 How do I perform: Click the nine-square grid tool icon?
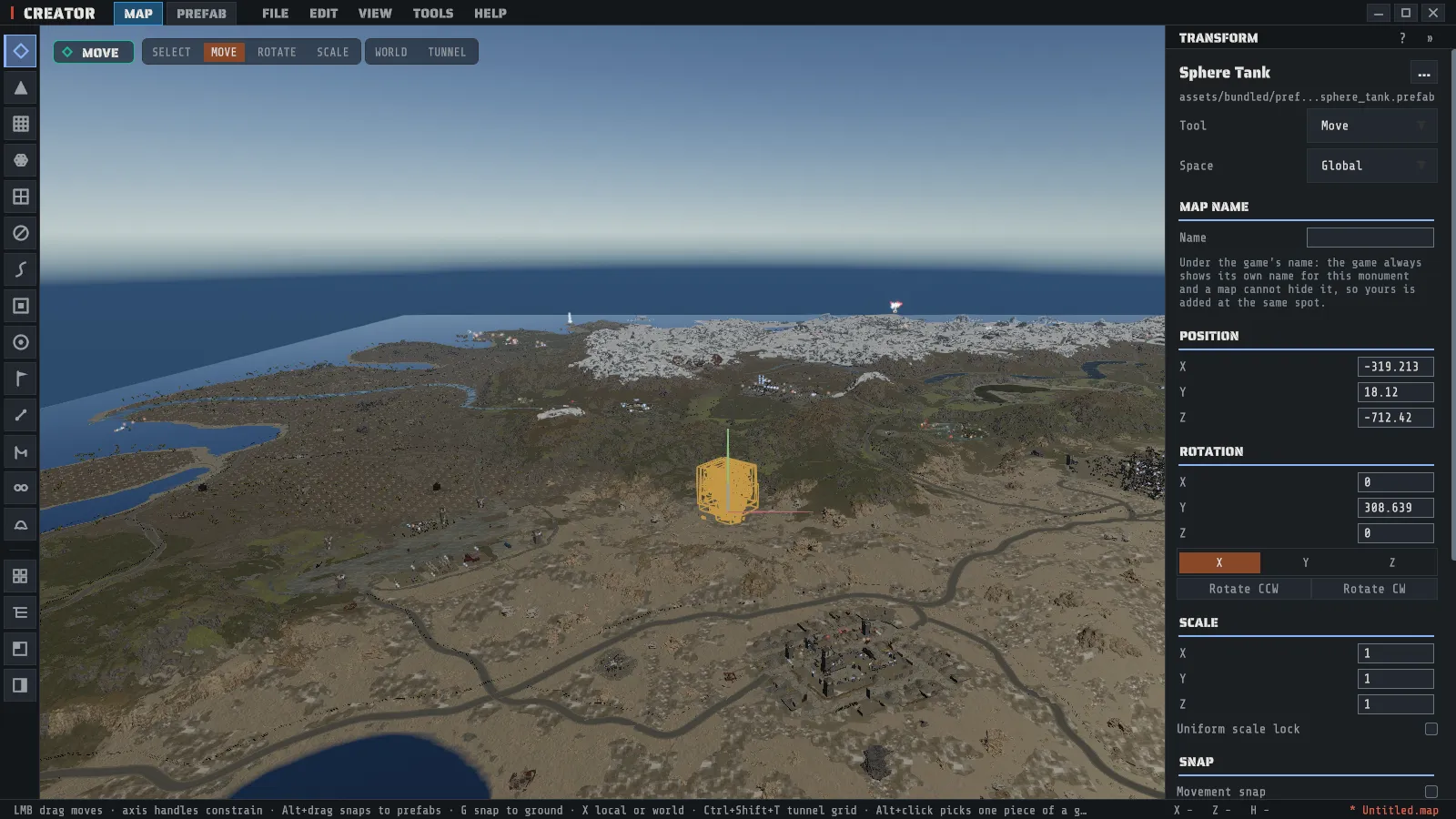(x=20, y=124)
